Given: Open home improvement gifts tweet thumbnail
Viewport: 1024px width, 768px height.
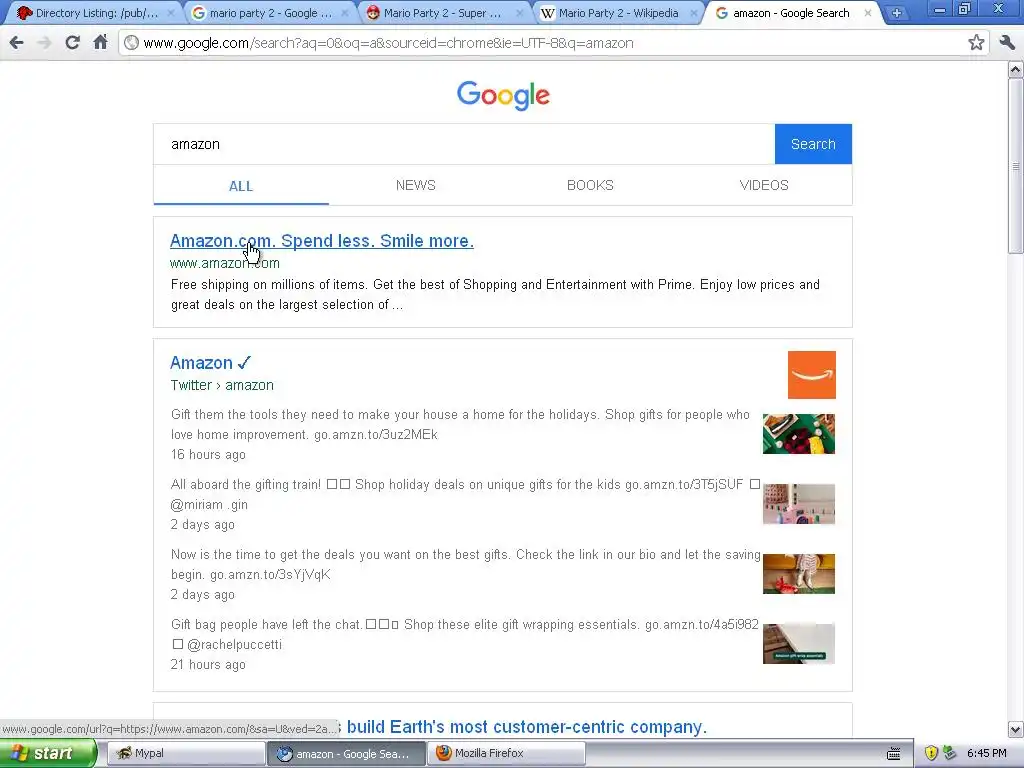Looking at the screenshot, I should (799, 434).
